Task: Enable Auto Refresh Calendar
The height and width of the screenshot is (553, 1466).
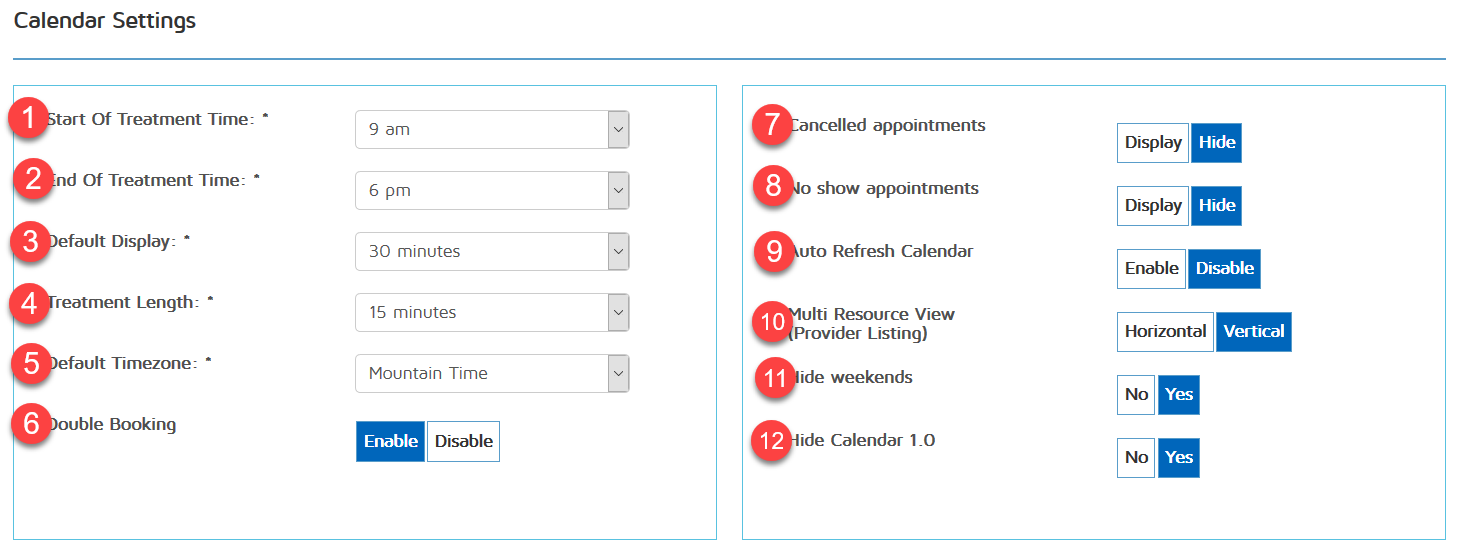Action: tap(1151, 269)
